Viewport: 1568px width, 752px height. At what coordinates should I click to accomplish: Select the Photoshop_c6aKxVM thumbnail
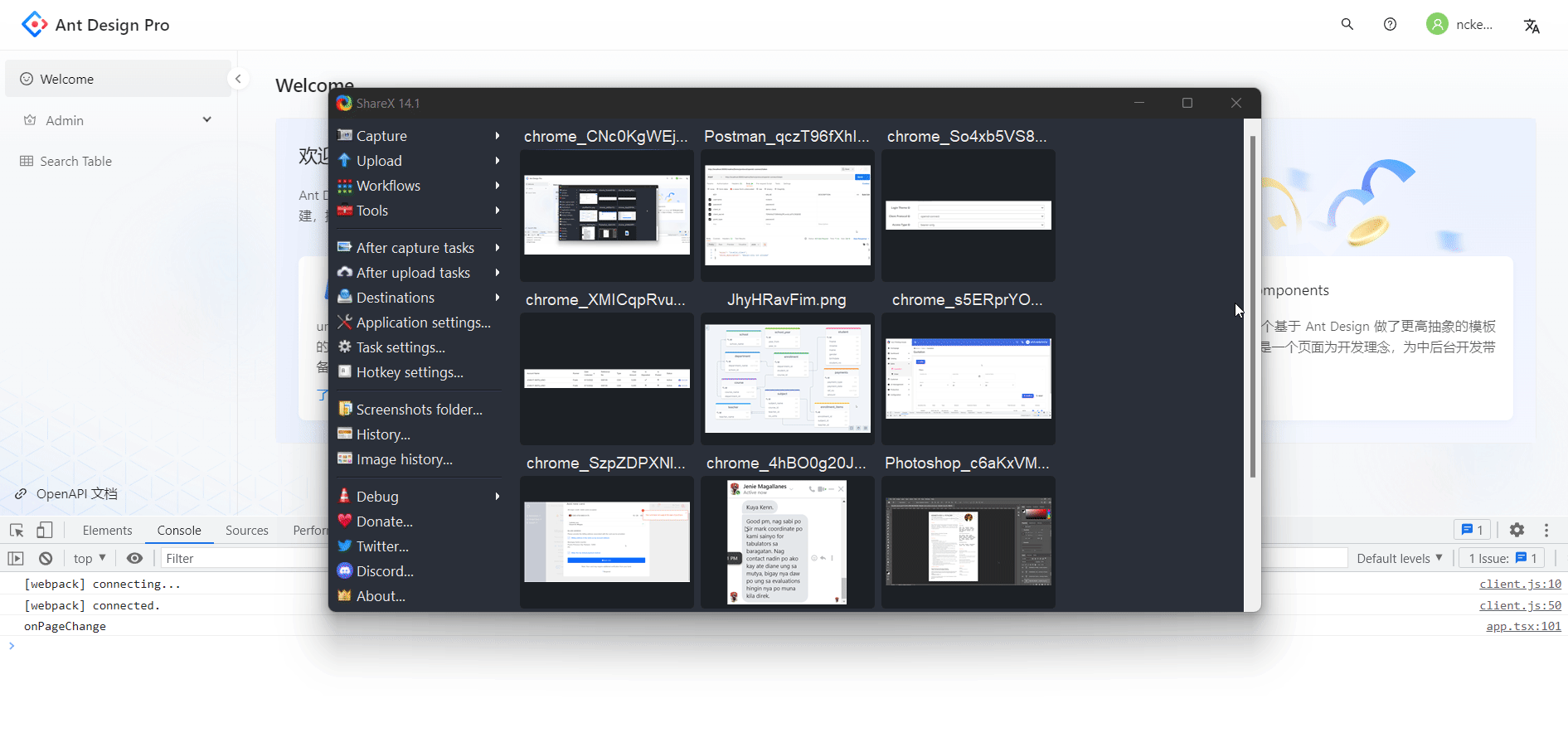pyautogui.click(x=968, y=541)
